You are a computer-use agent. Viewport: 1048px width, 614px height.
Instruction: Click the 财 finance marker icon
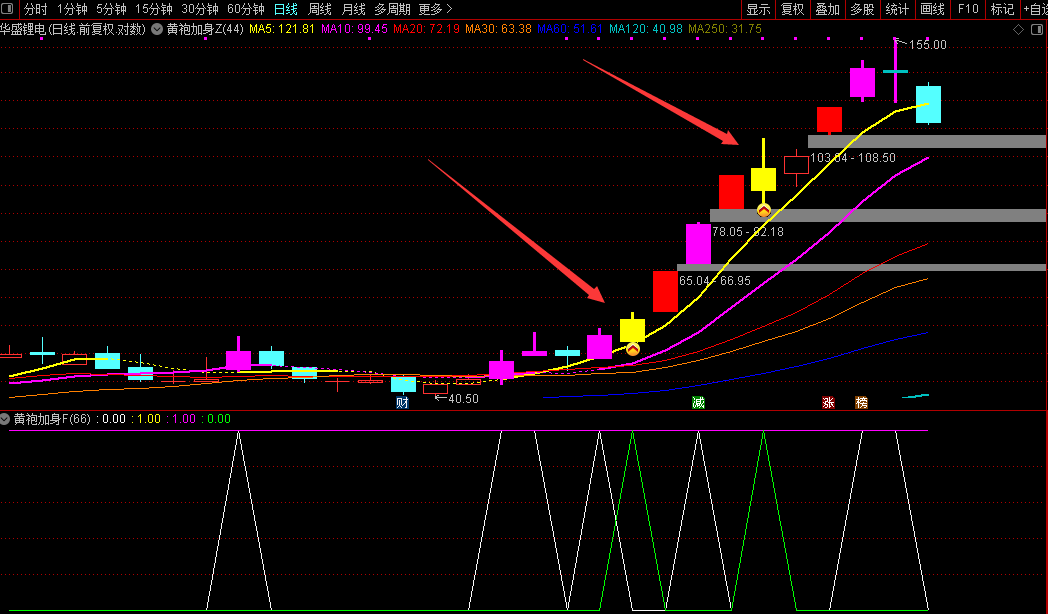[402, 403]
